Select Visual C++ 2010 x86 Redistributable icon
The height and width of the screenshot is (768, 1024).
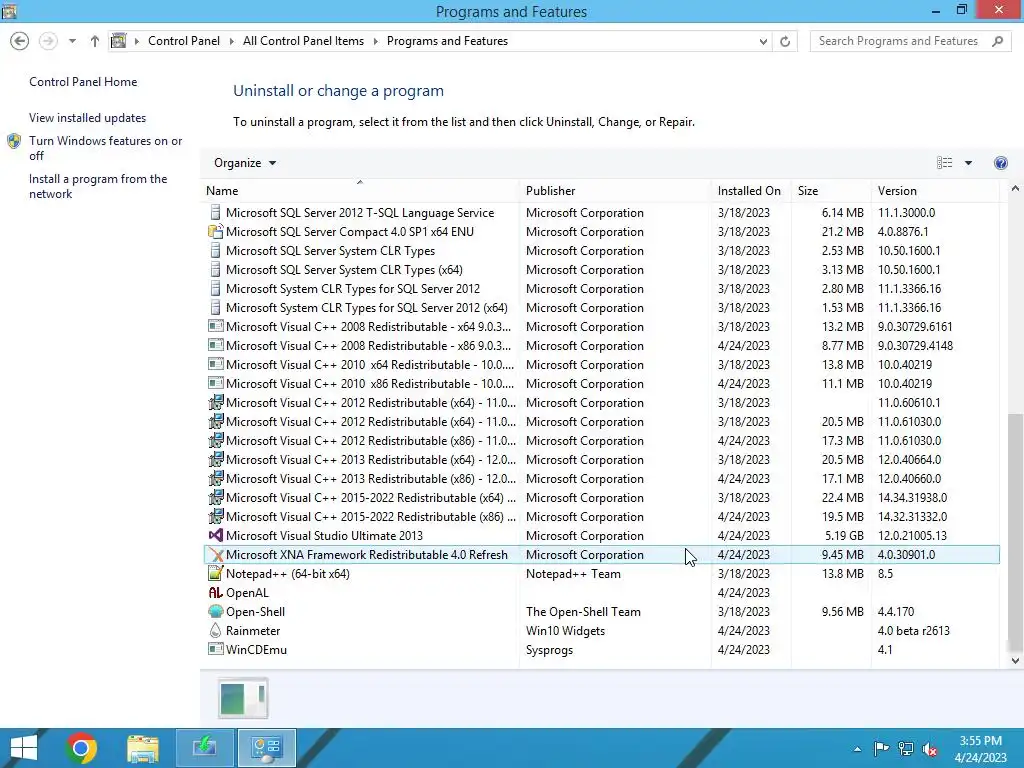tap(216, 383)
